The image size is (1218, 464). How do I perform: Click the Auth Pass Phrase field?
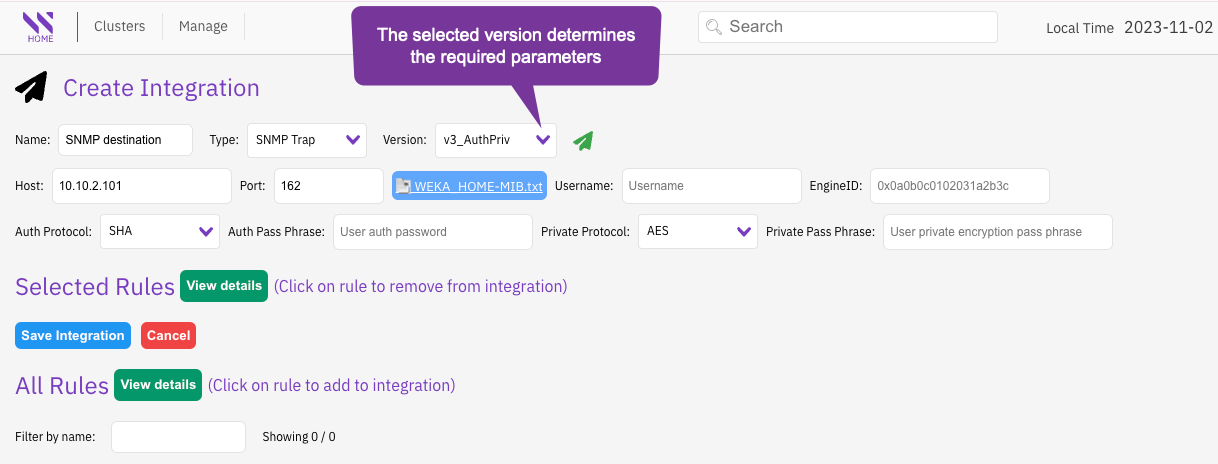pyautogui.click(x=432, y=232)
